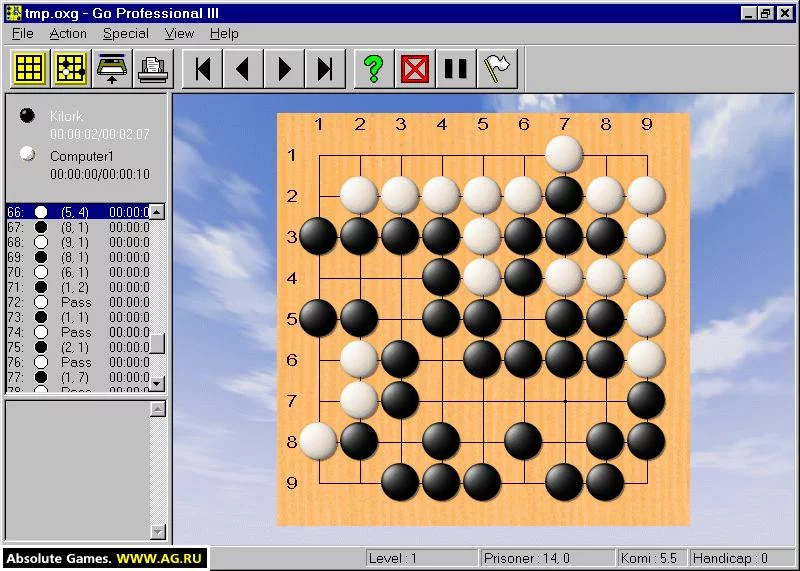Click the red crossed box icon

(x=415, y=68)
